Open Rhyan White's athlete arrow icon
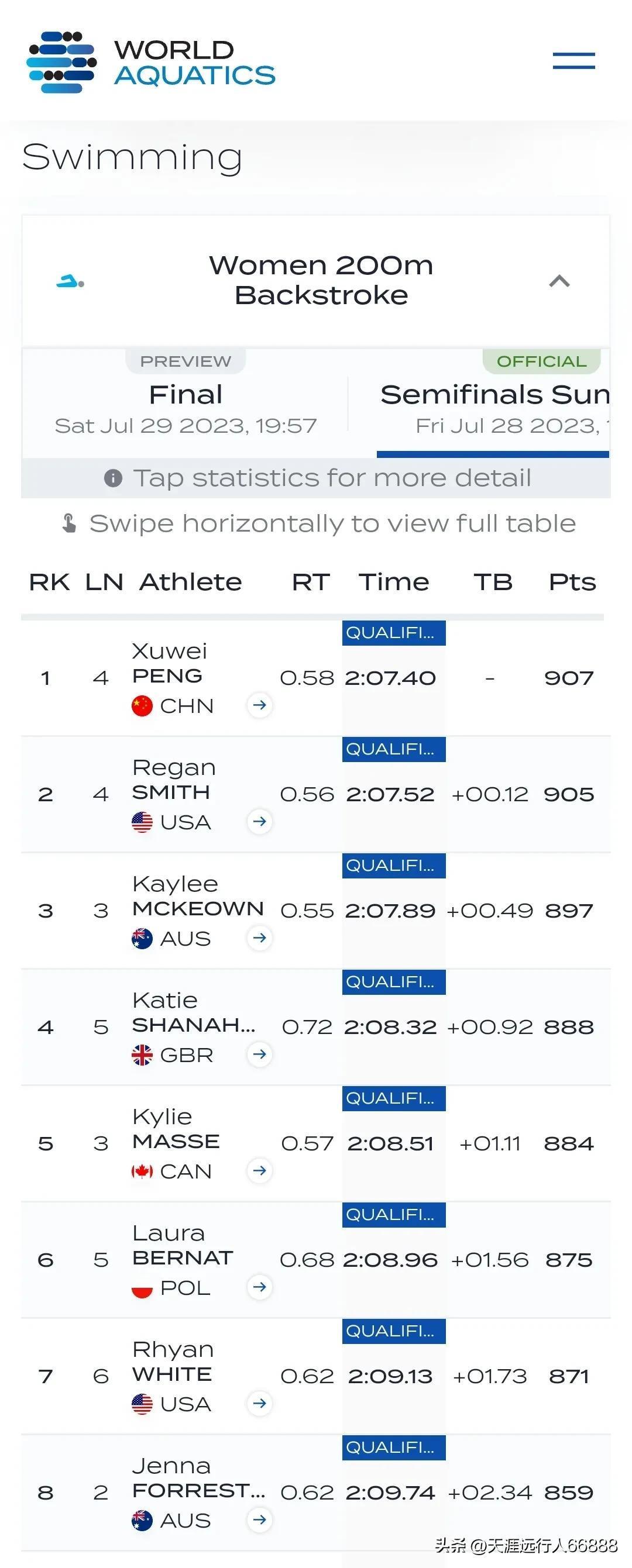The height and width of the screenshot is (1568, 632). point(259,1402)
